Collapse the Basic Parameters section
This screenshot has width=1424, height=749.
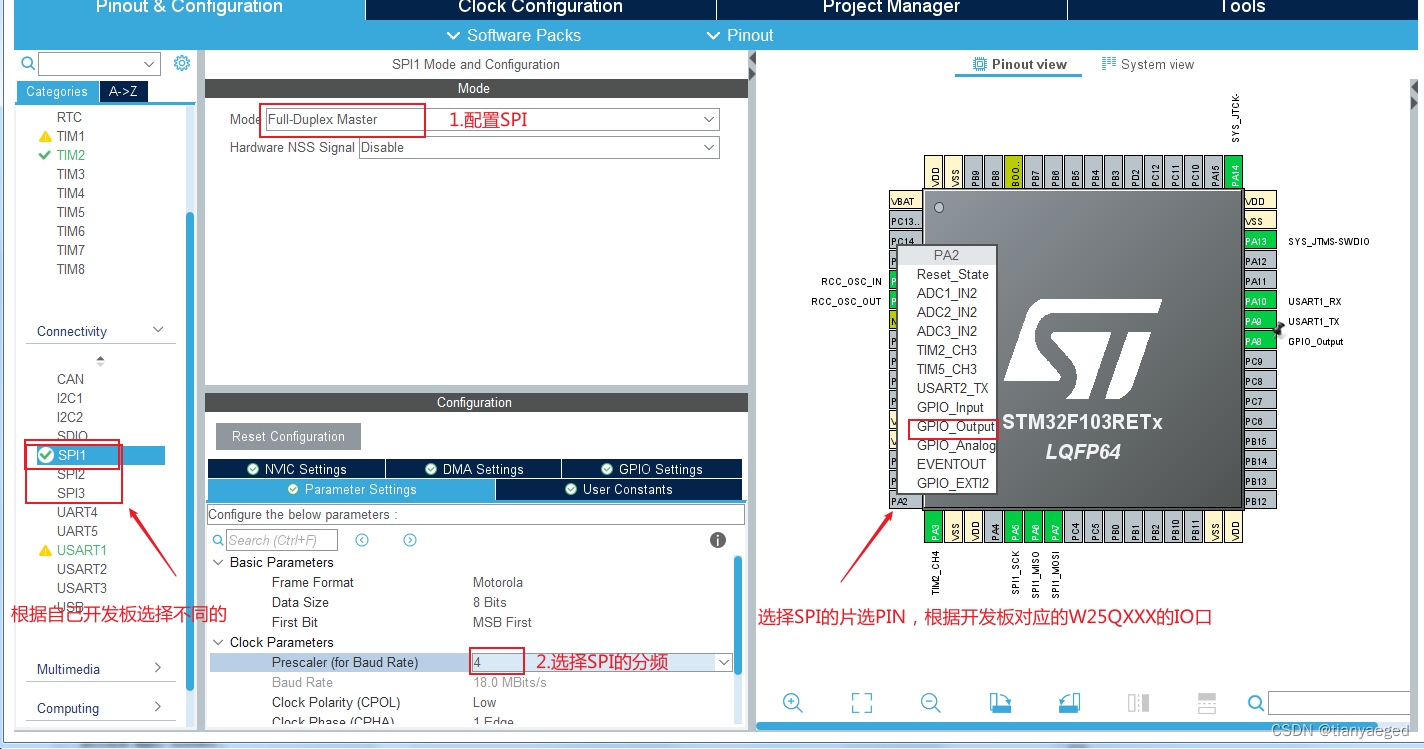coord(219,562)
